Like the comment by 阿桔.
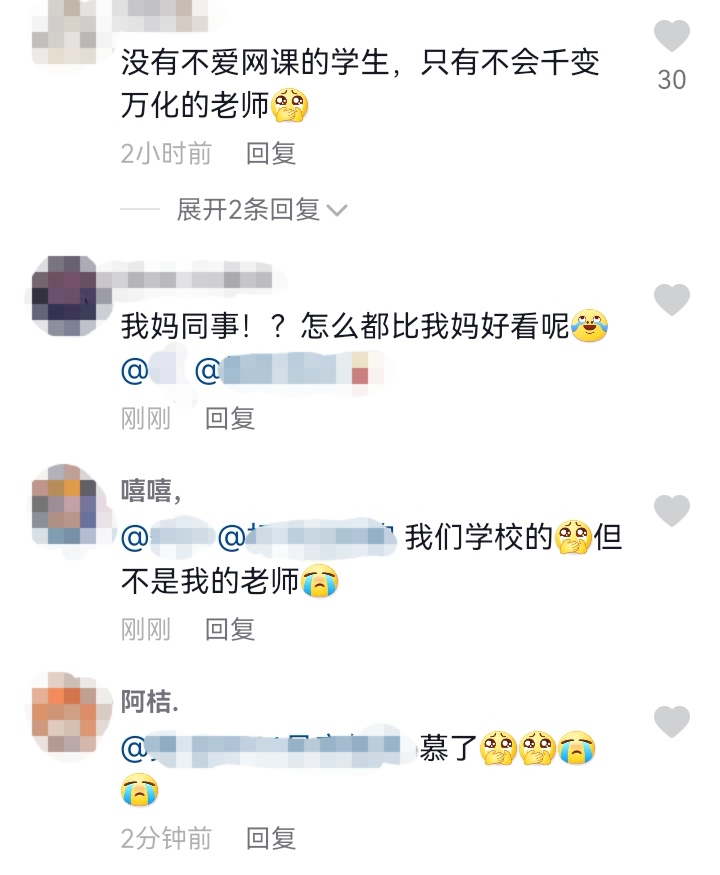The image size is (720, 875). [x=671, y=722]
